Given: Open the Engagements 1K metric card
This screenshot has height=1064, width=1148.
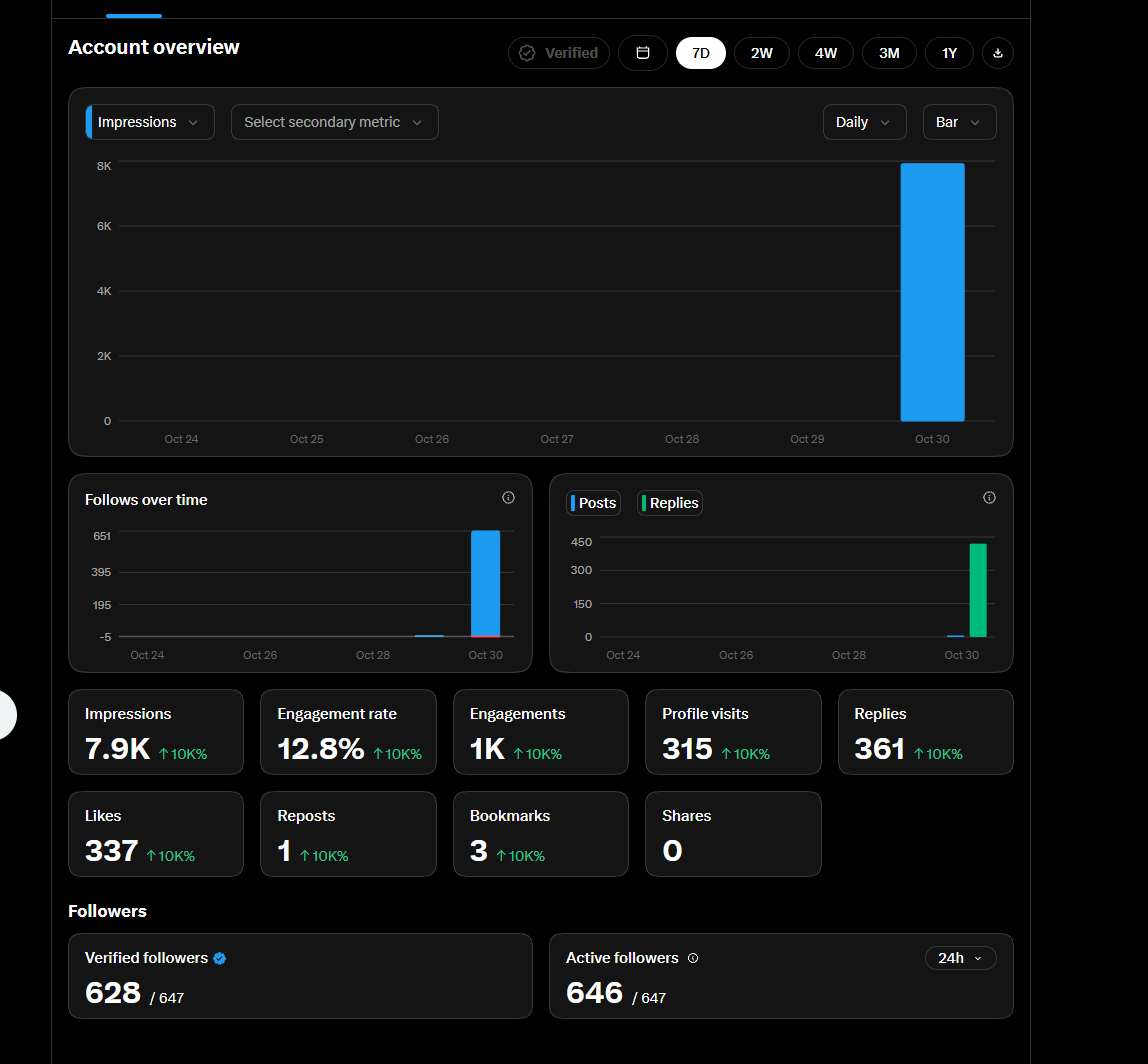Looking at the screenshot, I should click(541, 732).
